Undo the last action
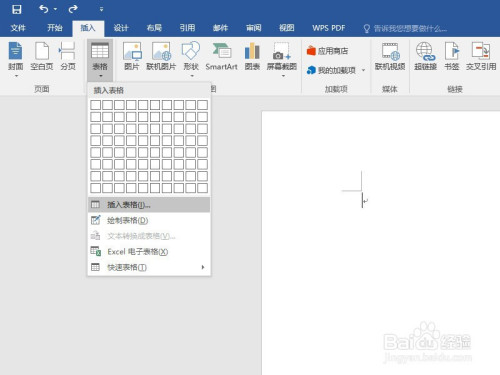The image size is (500, 375). pos(44,9)
